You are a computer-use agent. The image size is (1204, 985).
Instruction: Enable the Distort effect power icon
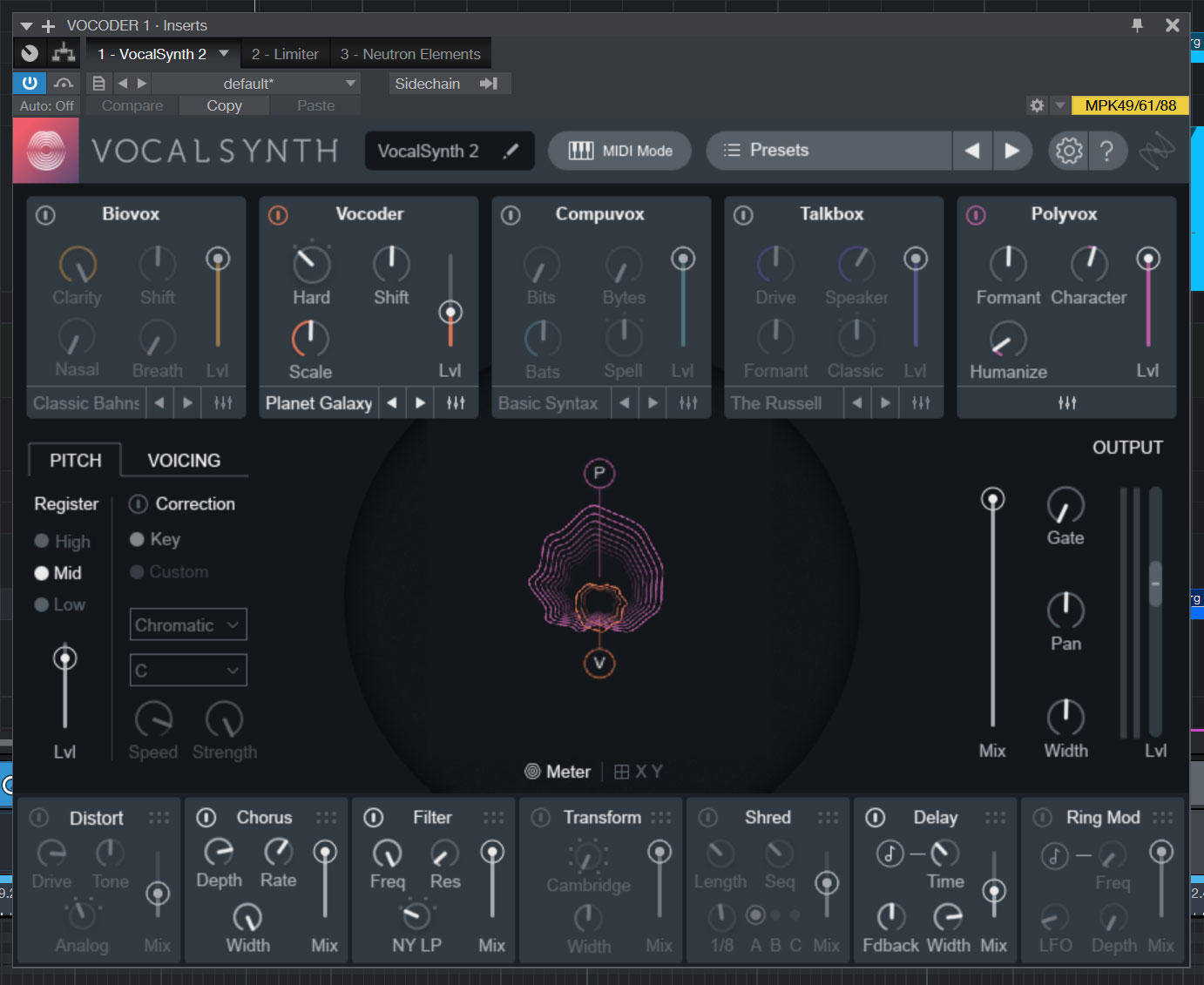[x=39, y=818]
